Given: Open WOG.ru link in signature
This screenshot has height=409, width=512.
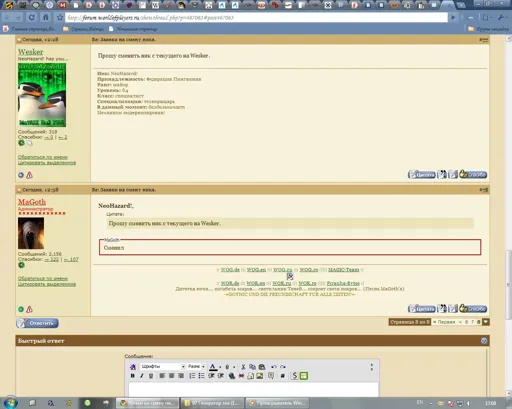Looking at the screenshot, I should (x=282, y=270).
